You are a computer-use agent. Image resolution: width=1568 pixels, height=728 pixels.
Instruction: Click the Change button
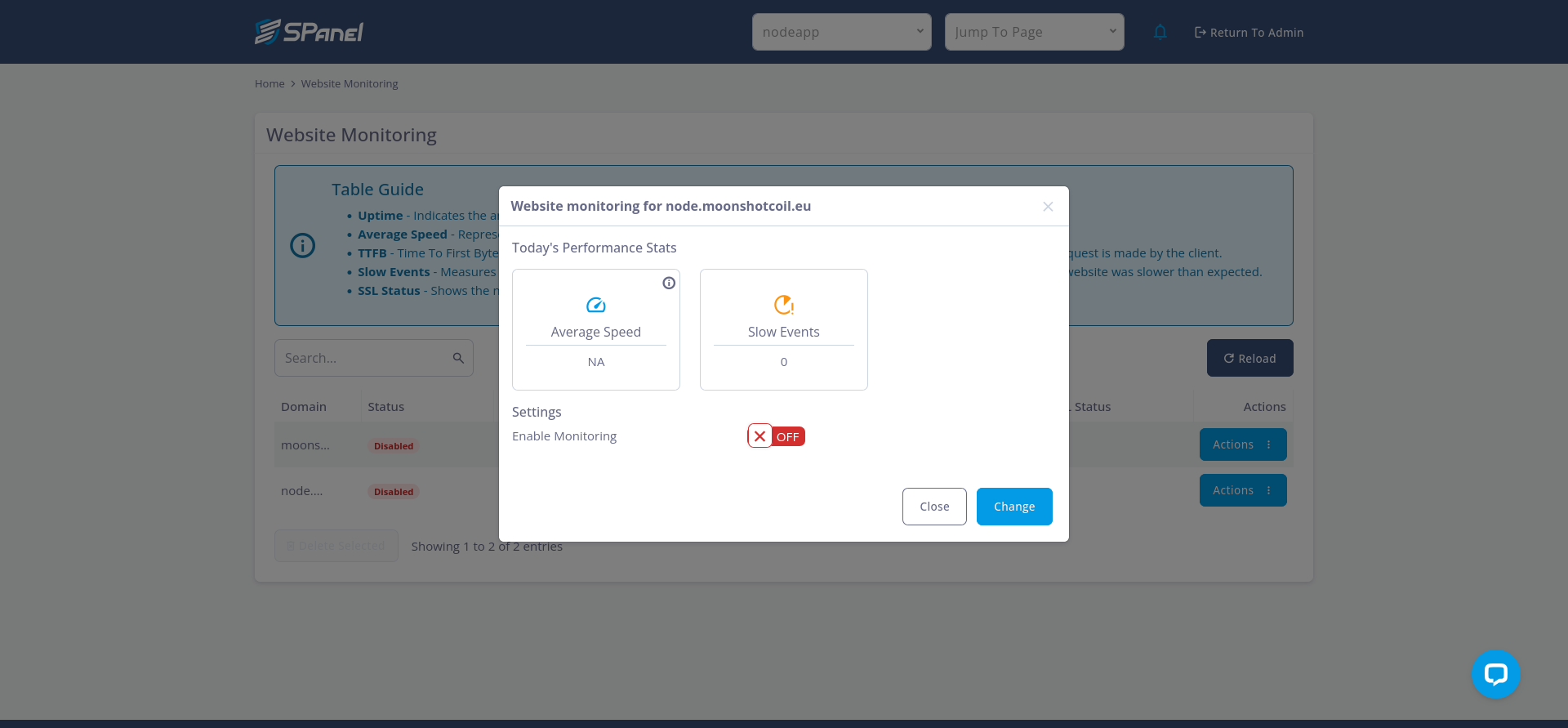[x=1014, y=507]
